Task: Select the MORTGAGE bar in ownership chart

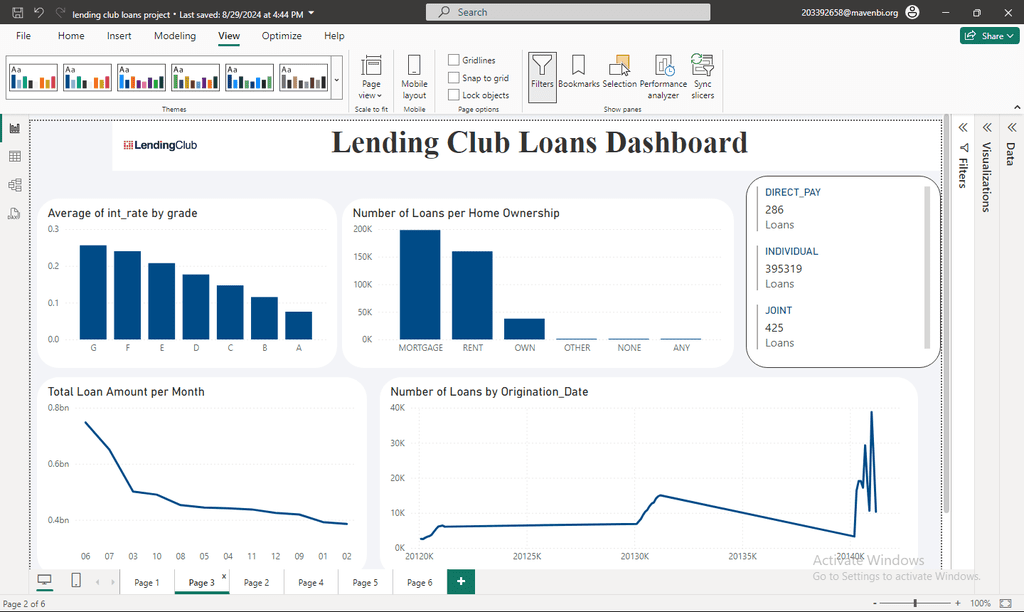Action: [420, 285]
